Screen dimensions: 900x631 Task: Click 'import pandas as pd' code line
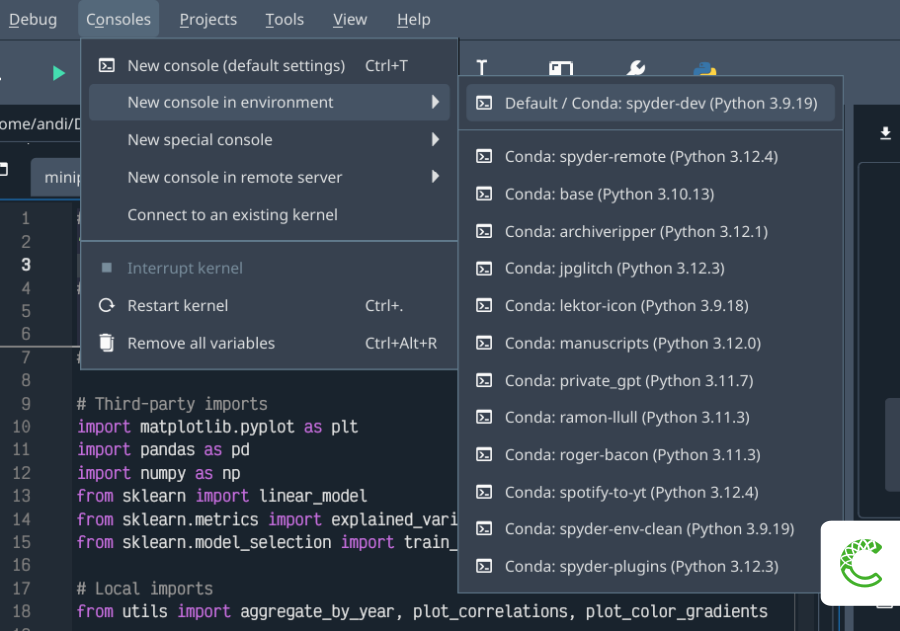click(x=164, y=450)
